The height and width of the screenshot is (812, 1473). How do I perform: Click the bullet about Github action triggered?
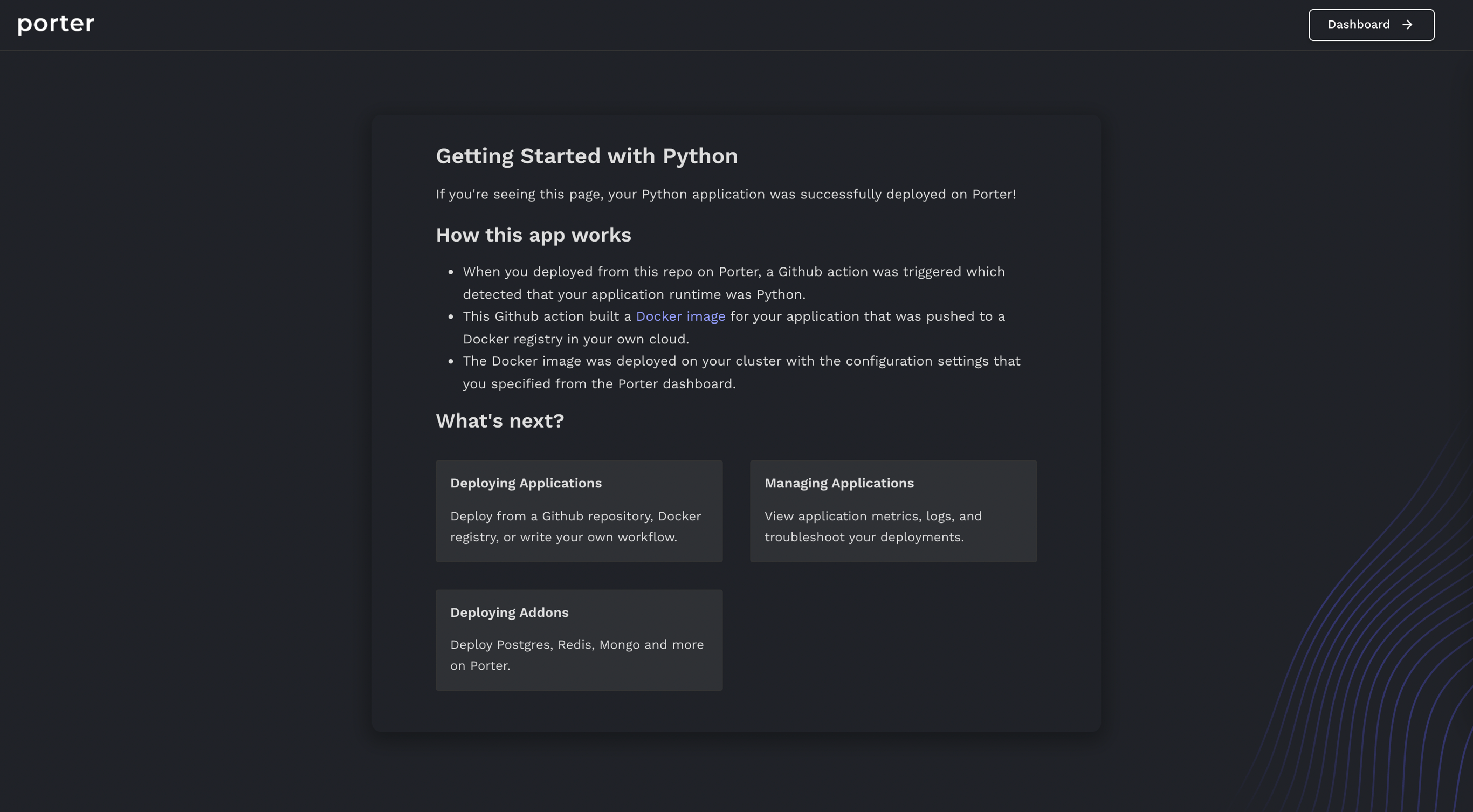[x=734, y=283]
